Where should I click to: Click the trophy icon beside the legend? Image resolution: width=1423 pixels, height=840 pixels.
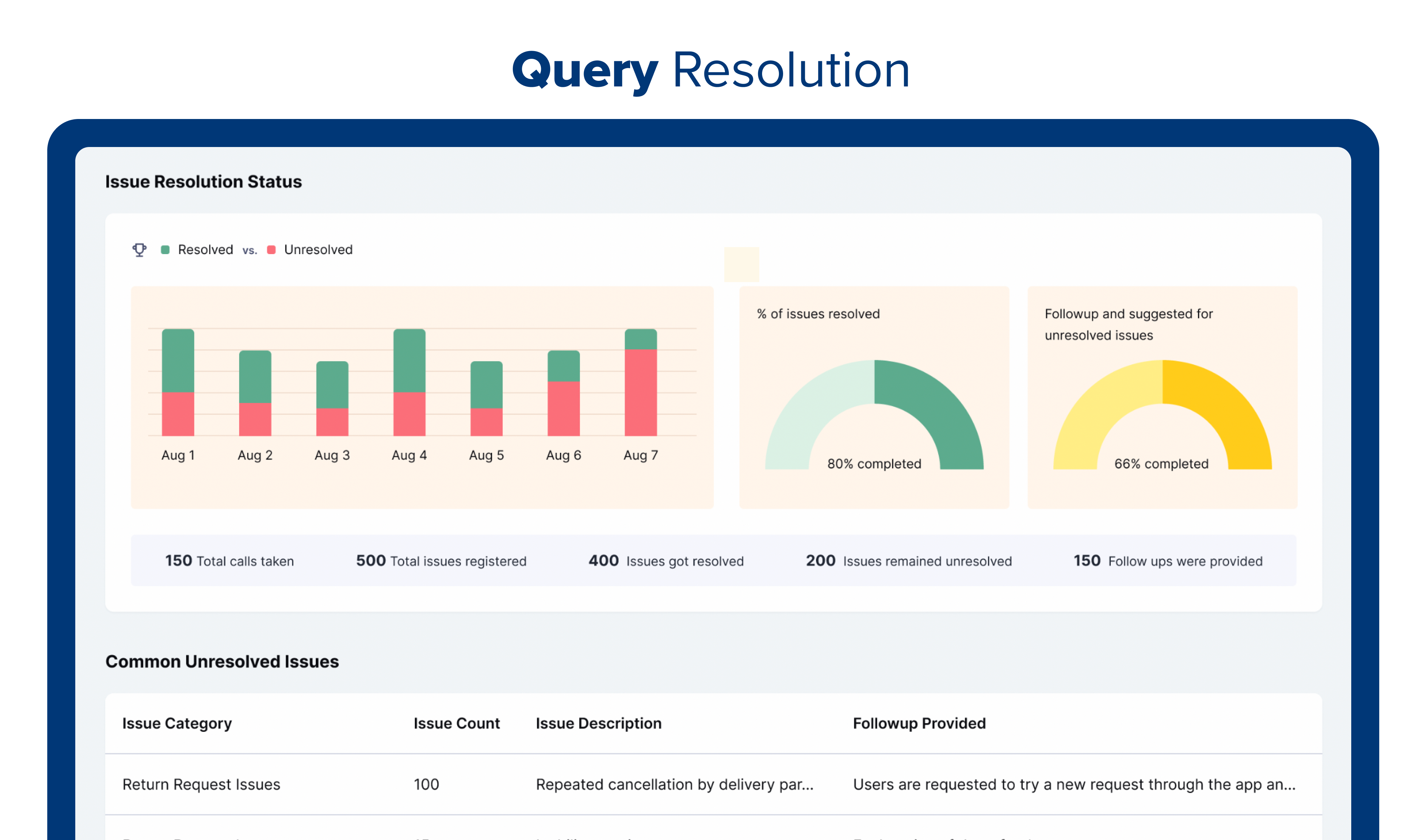point(139,250)
